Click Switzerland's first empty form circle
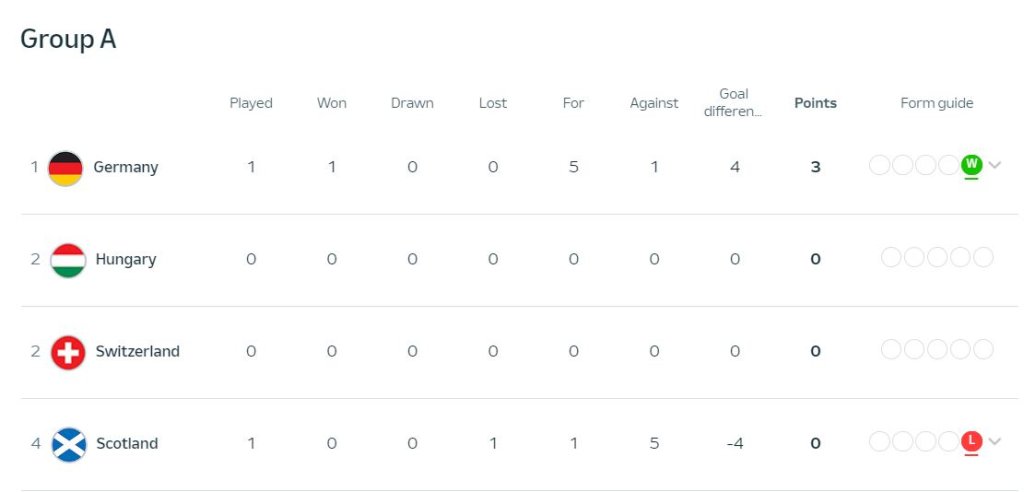Screen dimensions: 1024x492 891,350
